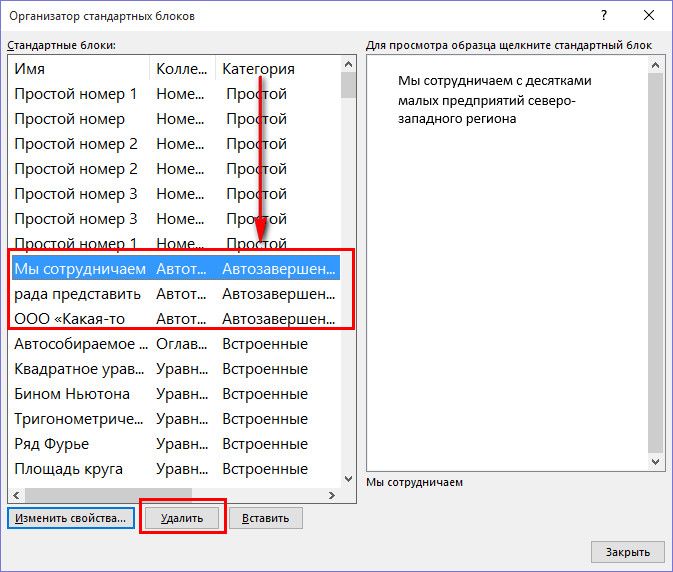
Task: Choose 'Площадь круга' in the list
Action: (x=68, y=469)
